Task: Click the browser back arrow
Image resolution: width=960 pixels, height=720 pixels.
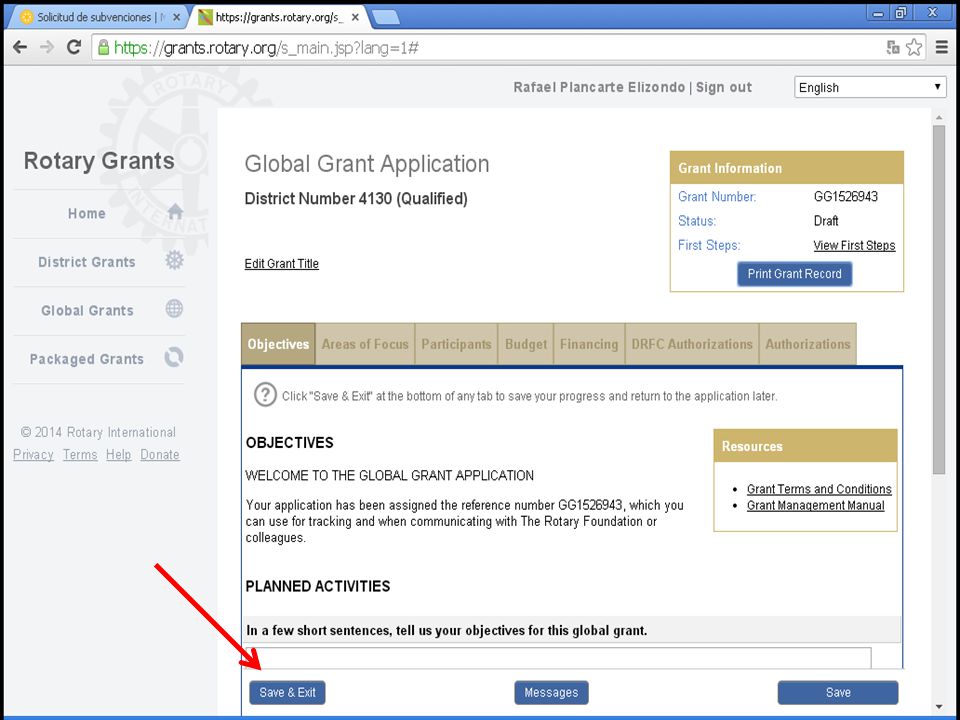Action: point(20,47)
